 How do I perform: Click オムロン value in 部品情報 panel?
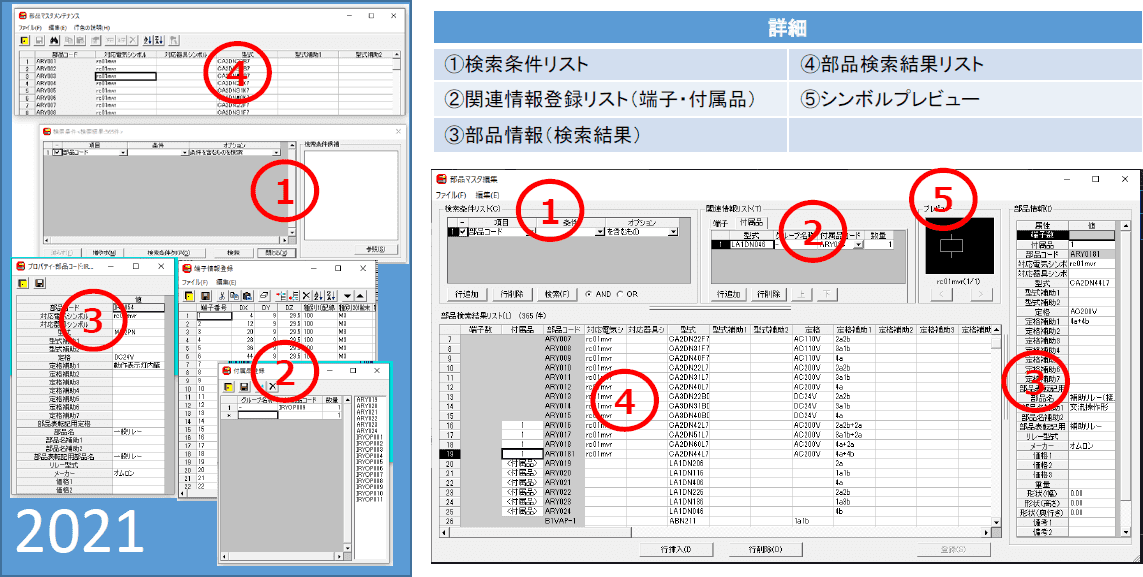pyautogui.click(x=1091, y=446)
